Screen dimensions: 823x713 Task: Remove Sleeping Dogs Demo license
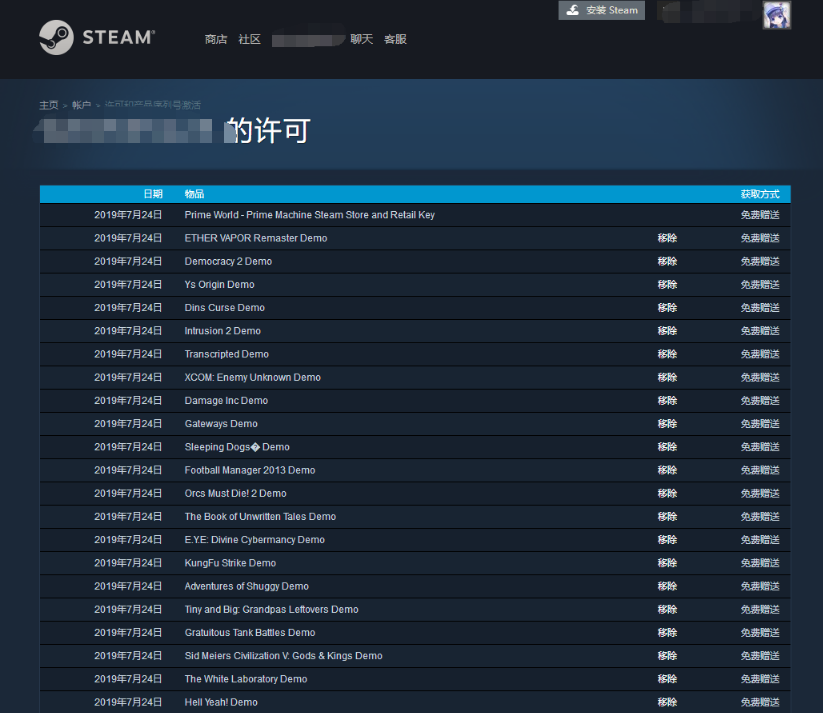(x=667, y=447)
